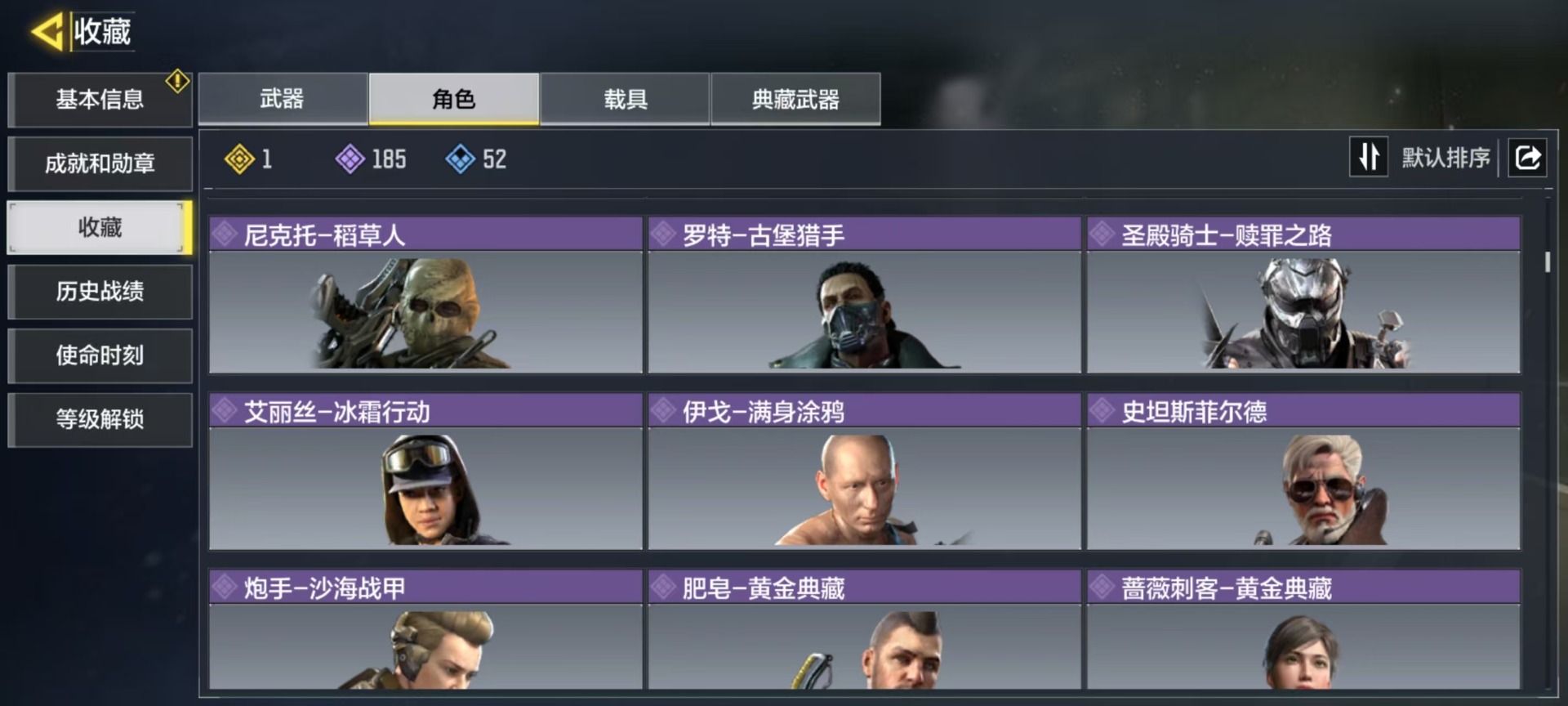1568x706 pixels.
Task: Click the share icon next to 默认排序
Action: coord(1527,157)
